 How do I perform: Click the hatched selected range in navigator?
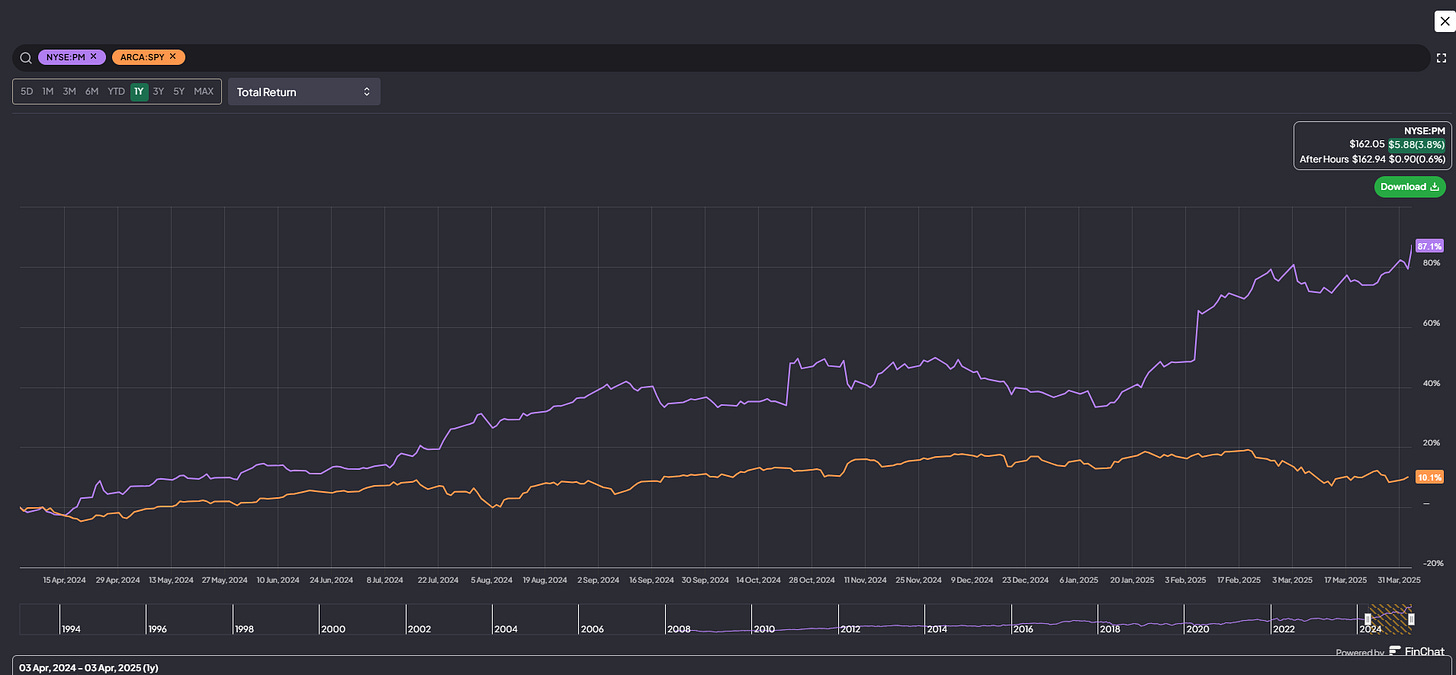pyautogui.click(x=1389, y=620)
